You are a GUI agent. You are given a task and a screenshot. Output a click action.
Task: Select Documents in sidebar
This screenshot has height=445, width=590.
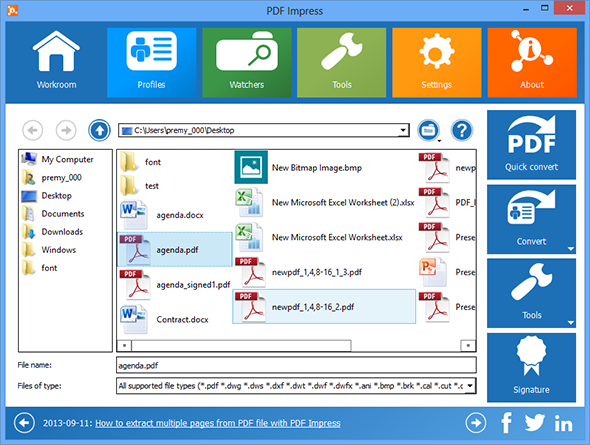53,214
